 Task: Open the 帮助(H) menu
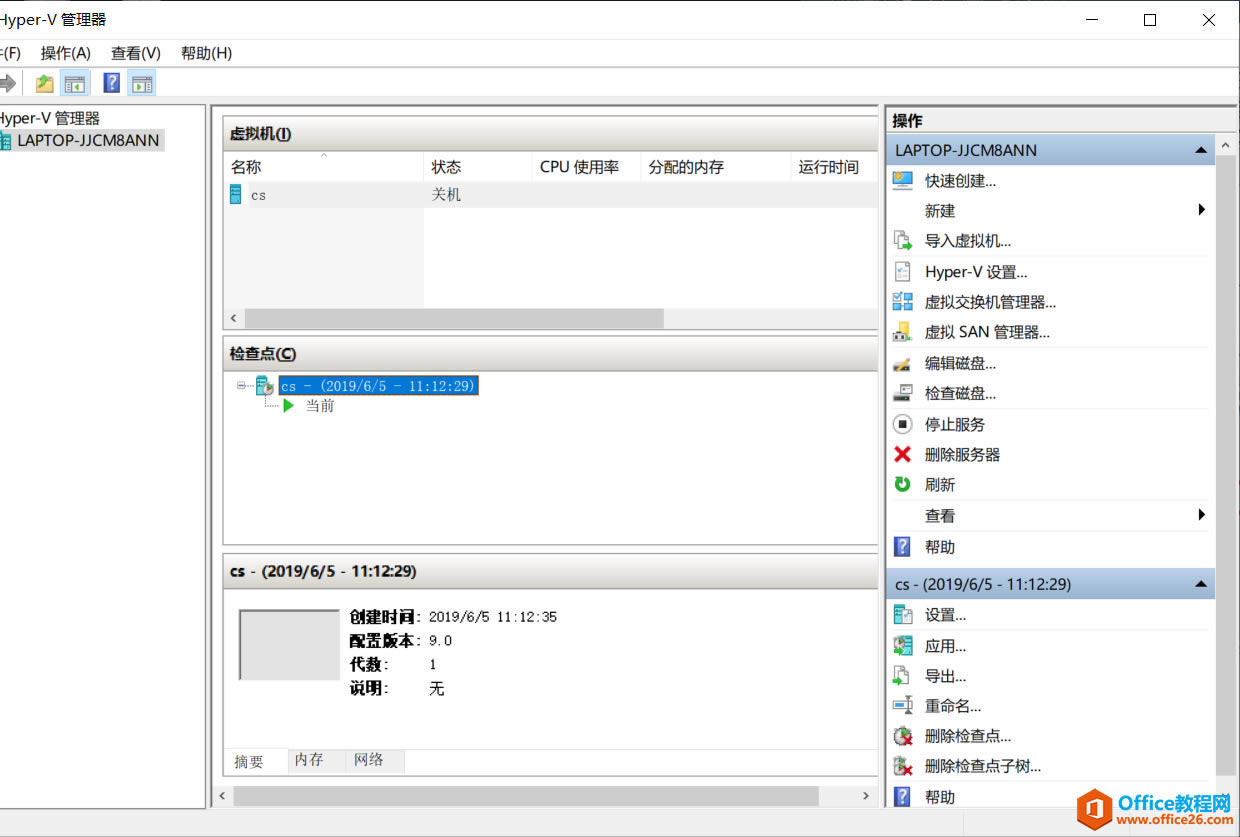(x=206, y=53)
